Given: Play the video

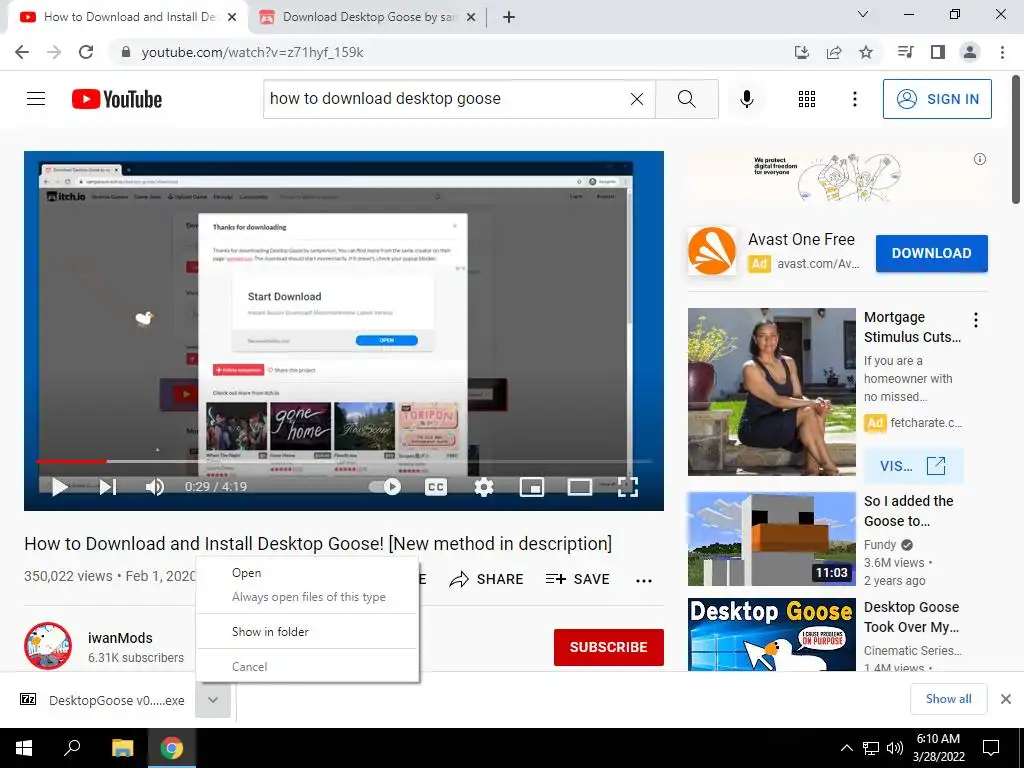Looking at the screenshot, I should 59,487.
